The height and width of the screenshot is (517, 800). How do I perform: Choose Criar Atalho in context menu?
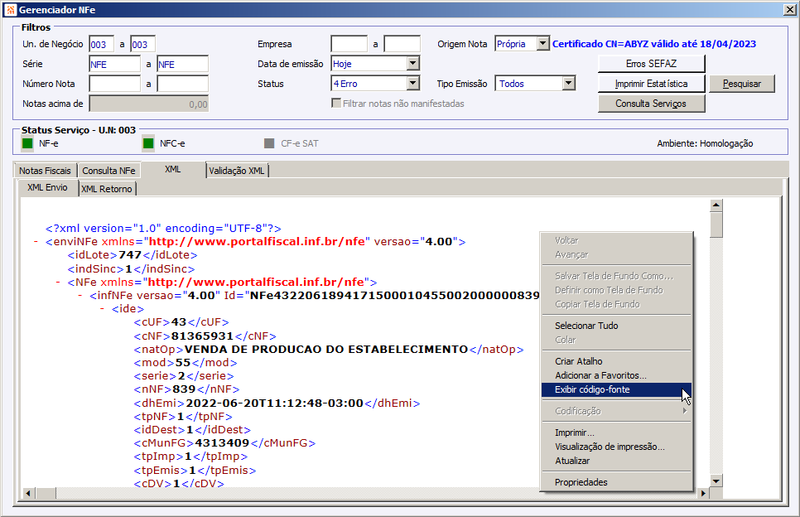[x=616, y=361]
